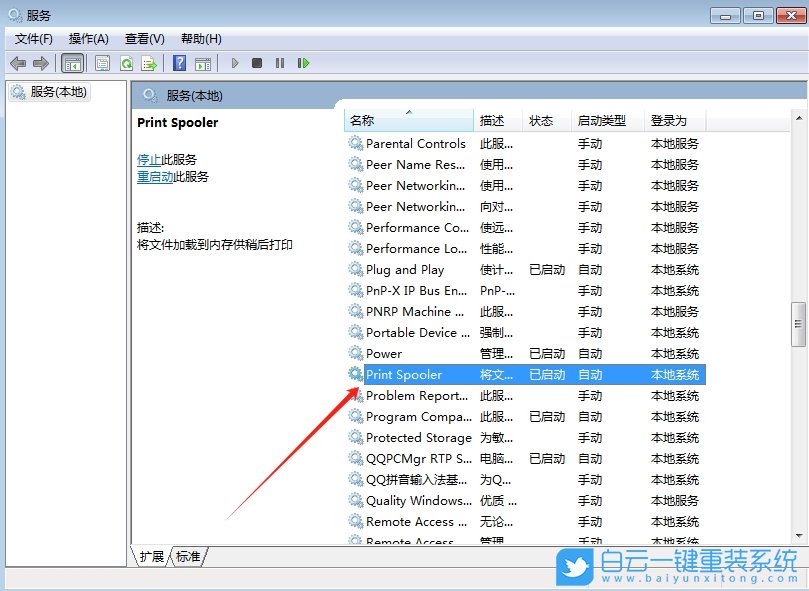Click the Forward navigation arrow icon
Viewport: 809px width, 591px height.
pyautogui.click(x=40, y=63)
